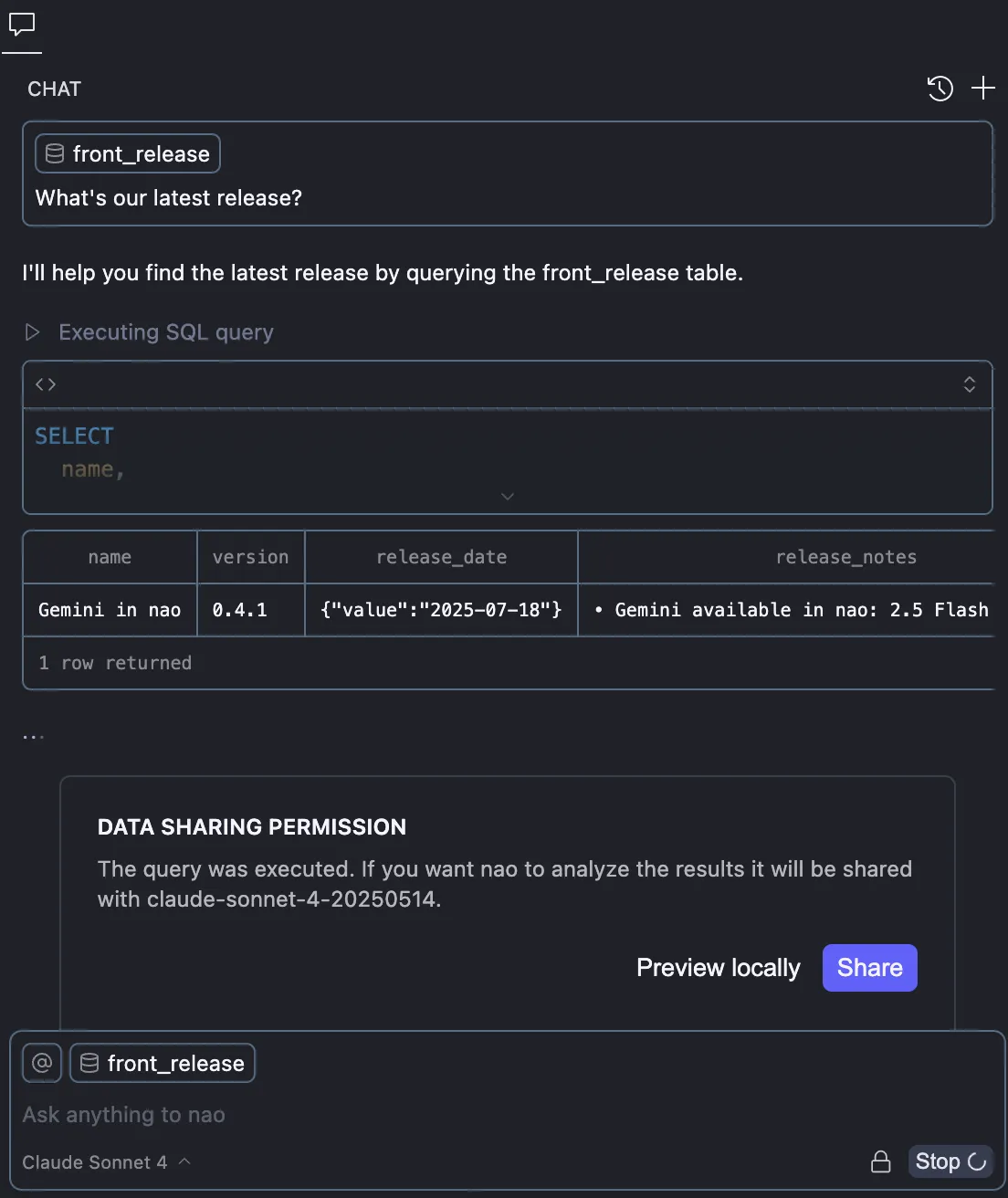Open the chat panel icon
The height and width of the screenshot is (1198, 1008).
click(x=22, y=25)
